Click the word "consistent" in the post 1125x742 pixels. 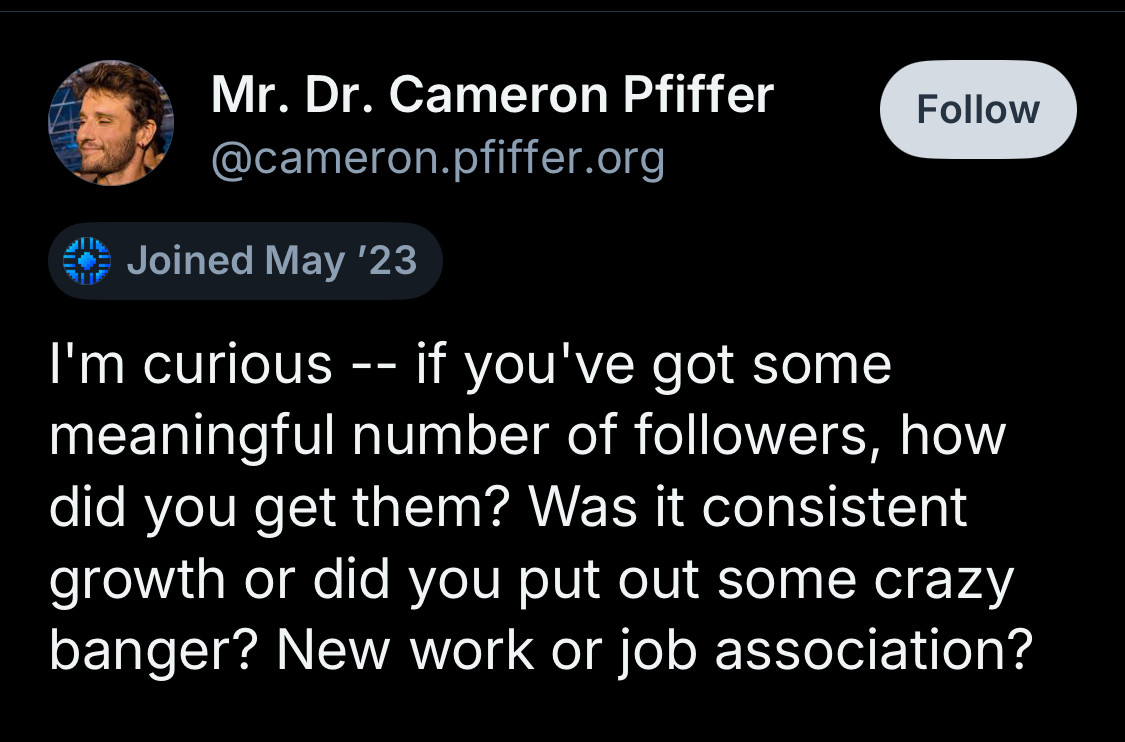click(834, 507)
